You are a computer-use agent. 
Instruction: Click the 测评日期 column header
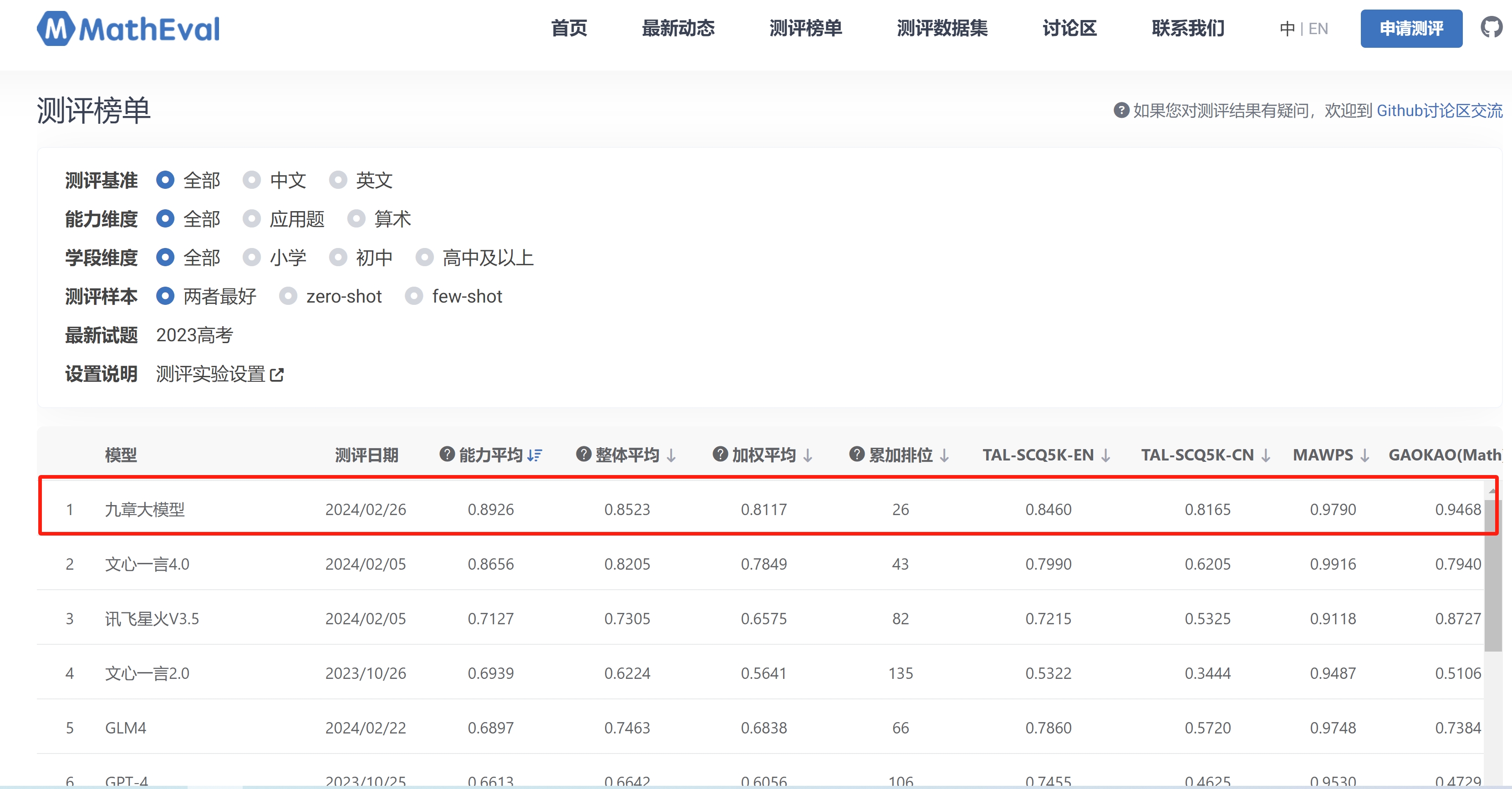tap(366, 455)
